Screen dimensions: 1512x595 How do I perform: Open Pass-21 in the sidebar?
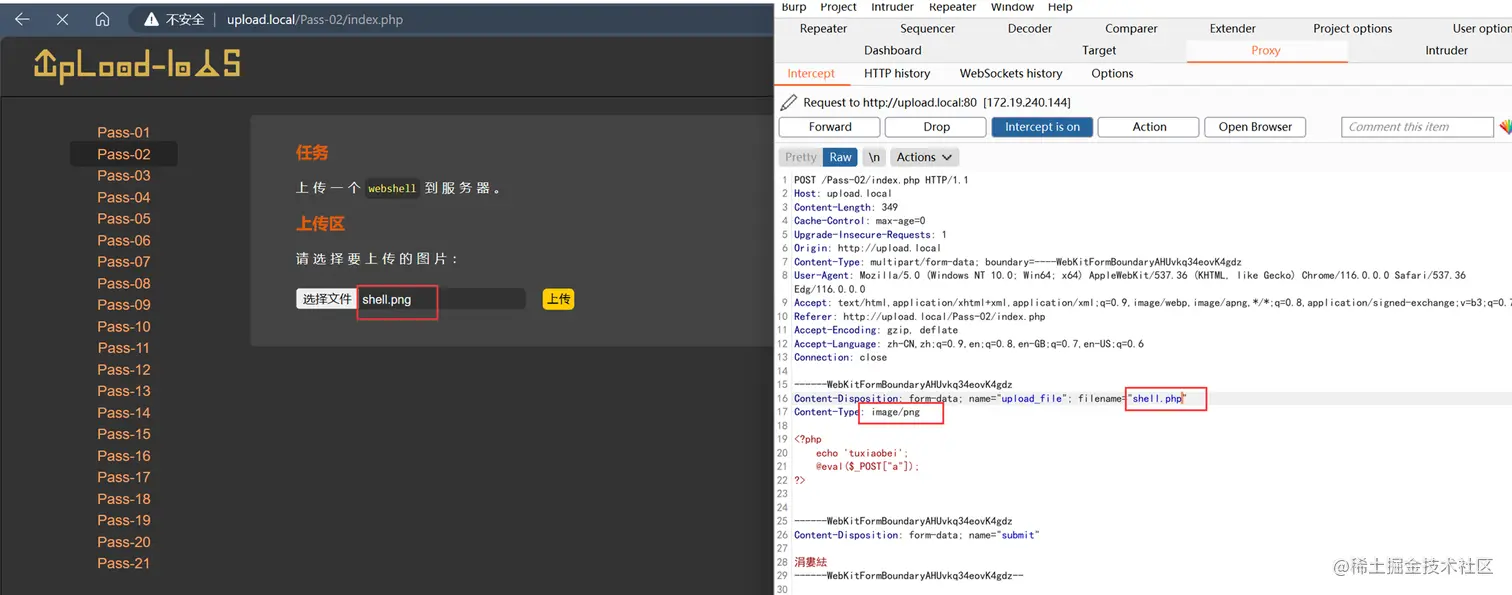pyautogui.click(x=124, y=563)
